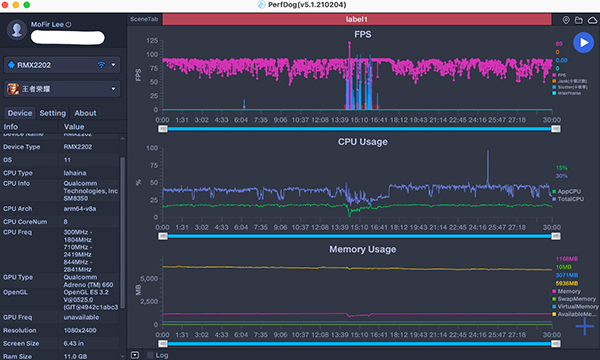Screen dimensions: 600x360
Task: Enable the Log checkbox
Action: (x=150, y=355)
